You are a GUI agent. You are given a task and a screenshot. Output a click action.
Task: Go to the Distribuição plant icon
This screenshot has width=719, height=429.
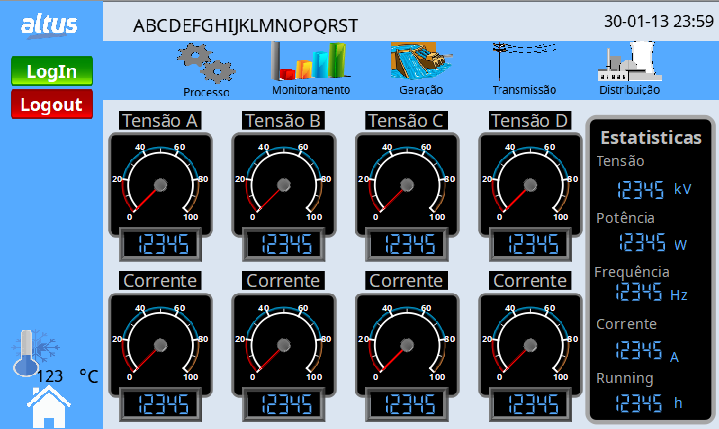629,62
